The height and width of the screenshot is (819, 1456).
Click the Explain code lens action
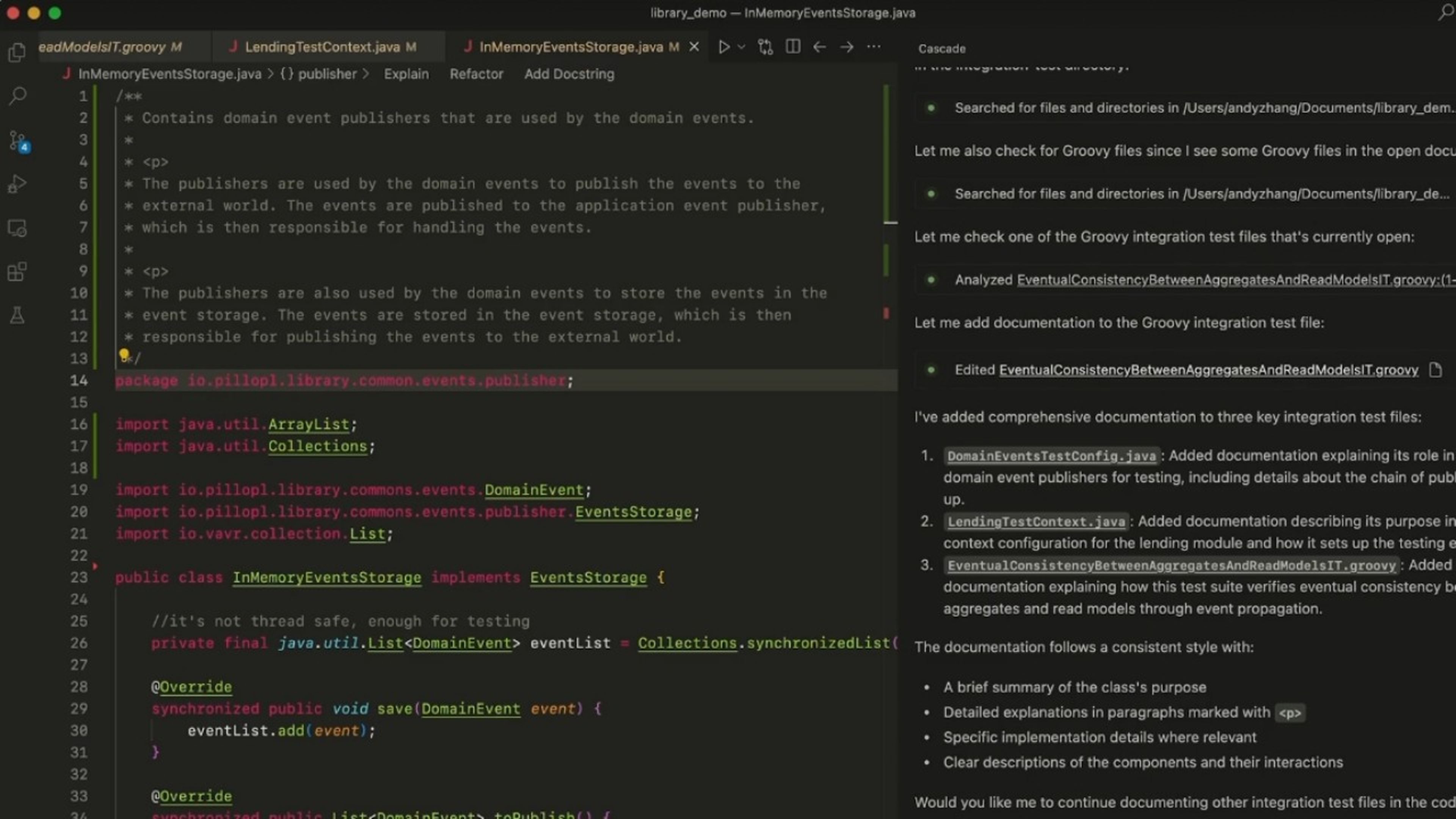click(406, 74)
